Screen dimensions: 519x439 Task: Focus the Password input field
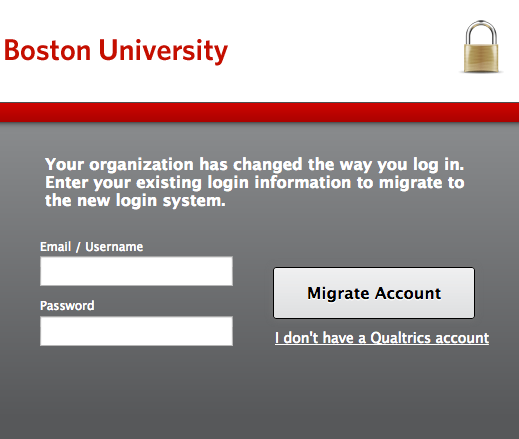click(136, 331)
